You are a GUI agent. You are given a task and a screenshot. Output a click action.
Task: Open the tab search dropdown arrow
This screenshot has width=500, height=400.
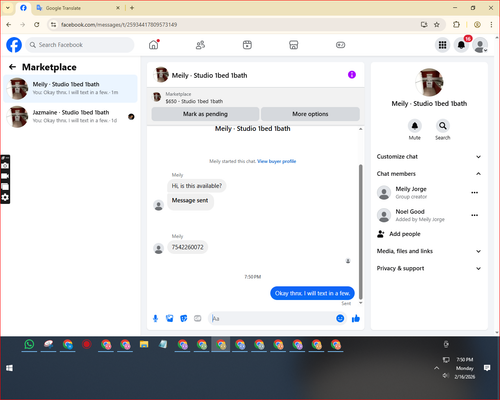pos(8,8)
